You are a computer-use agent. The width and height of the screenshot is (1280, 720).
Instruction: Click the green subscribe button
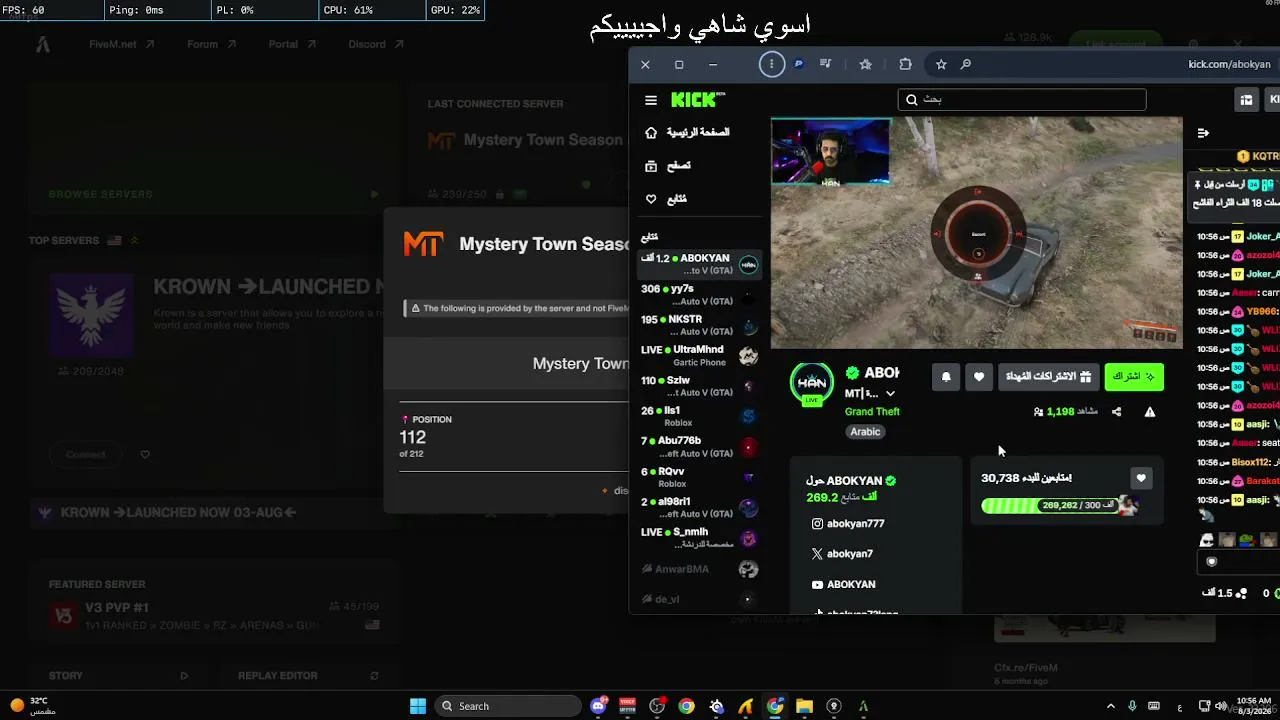point(1134,377)
